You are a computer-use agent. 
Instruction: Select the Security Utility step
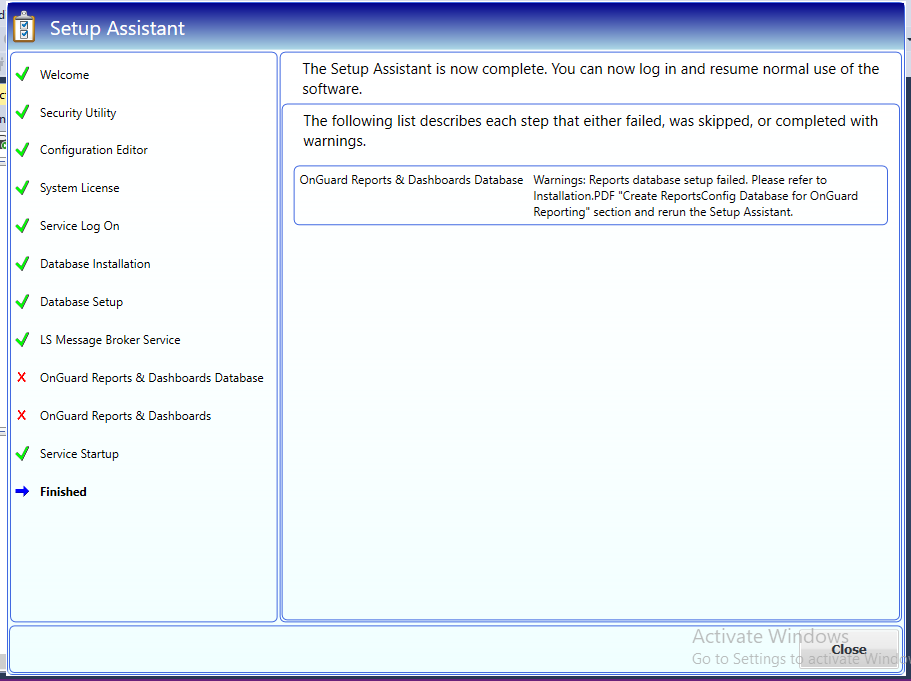tap(78, 113)
